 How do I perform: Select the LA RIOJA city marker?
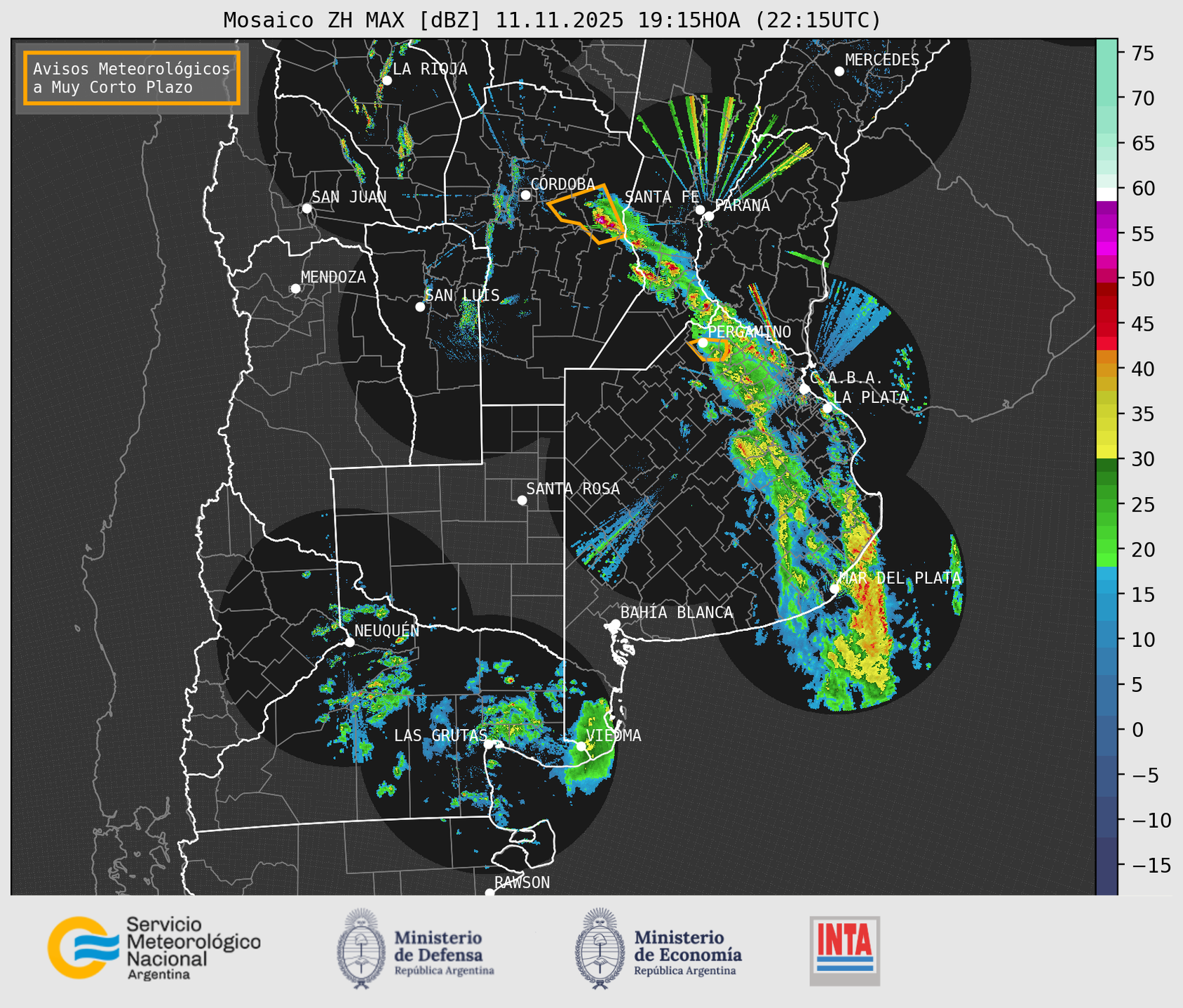pos(386,81)
